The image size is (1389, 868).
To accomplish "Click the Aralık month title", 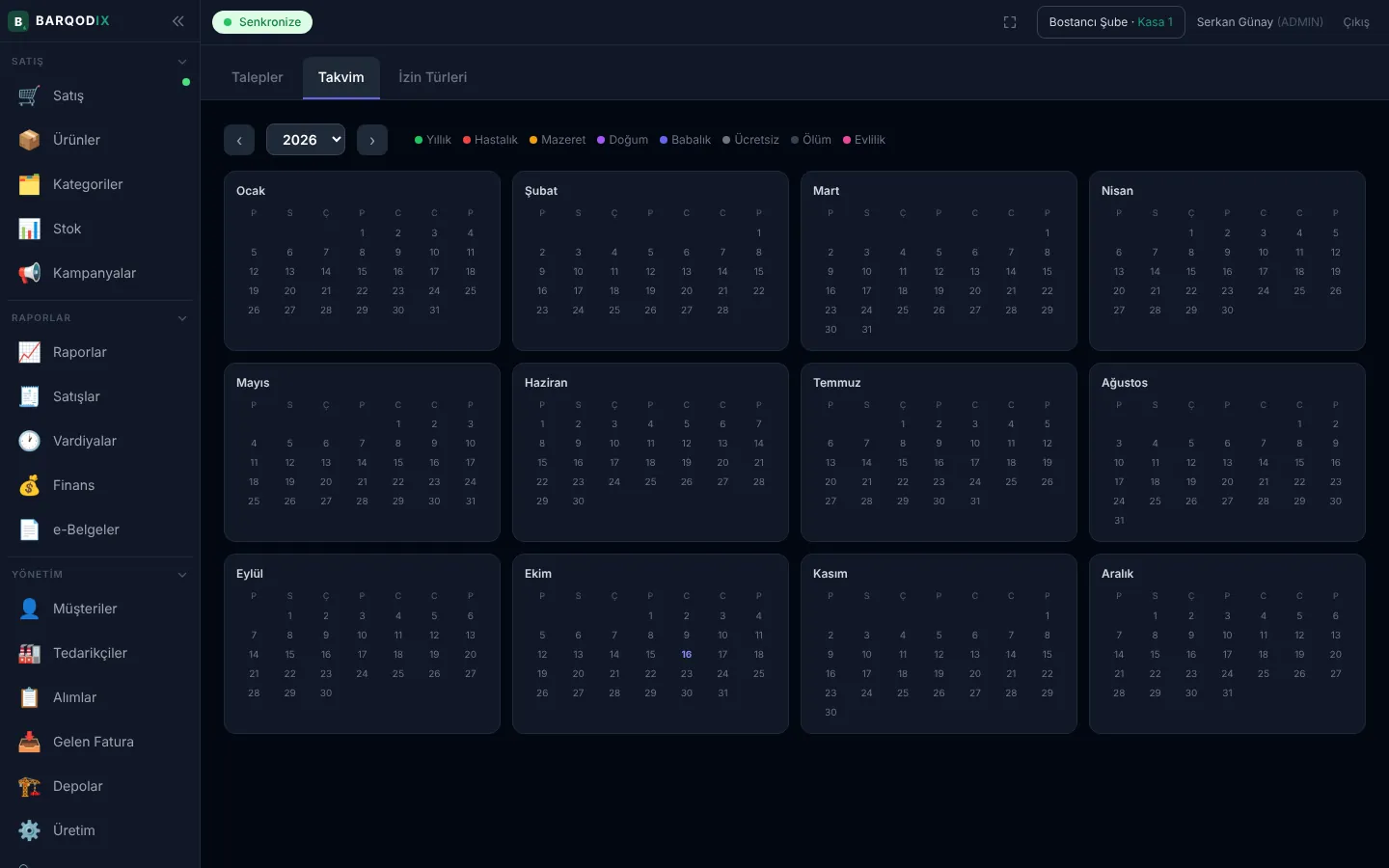I will pos(1117,574).
